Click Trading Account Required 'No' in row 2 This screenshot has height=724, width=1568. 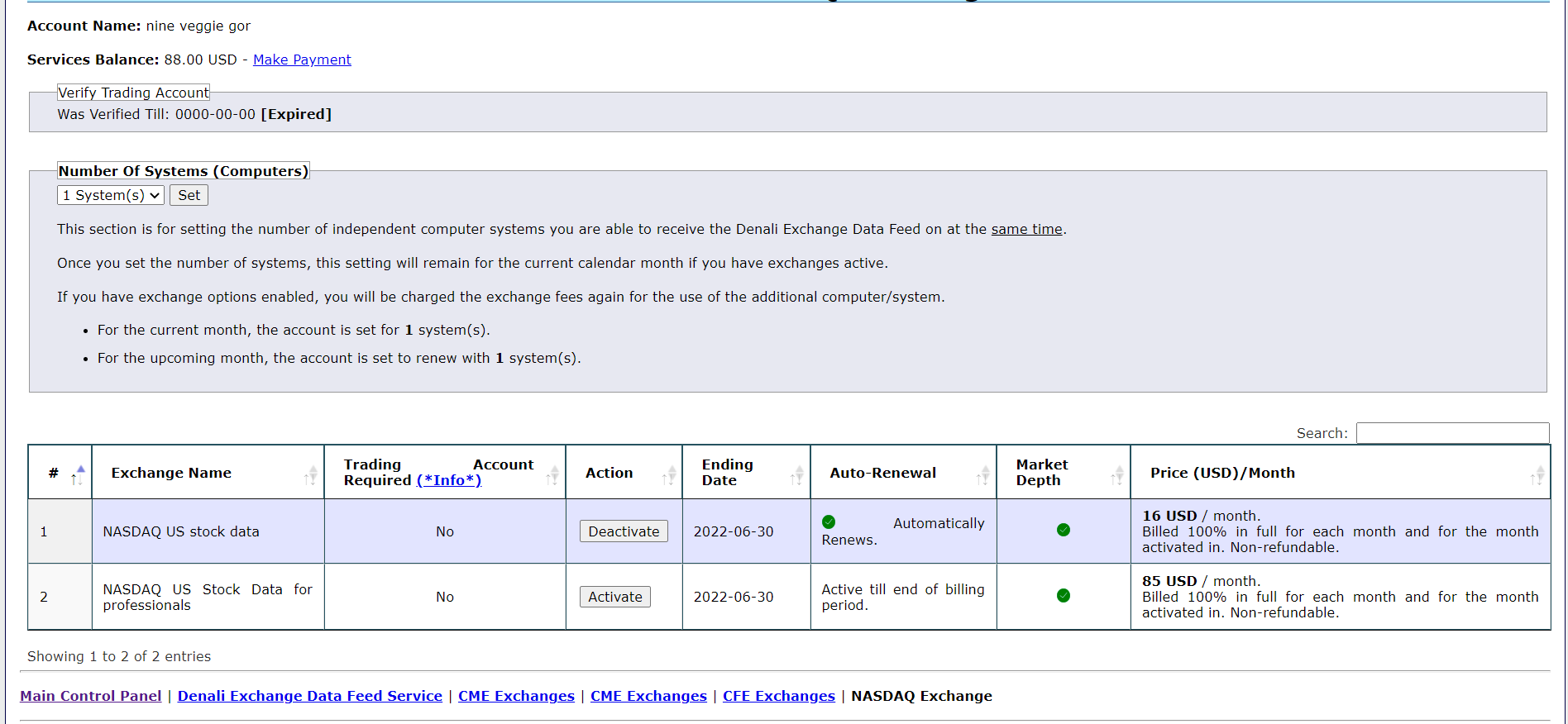pos(445,597)
